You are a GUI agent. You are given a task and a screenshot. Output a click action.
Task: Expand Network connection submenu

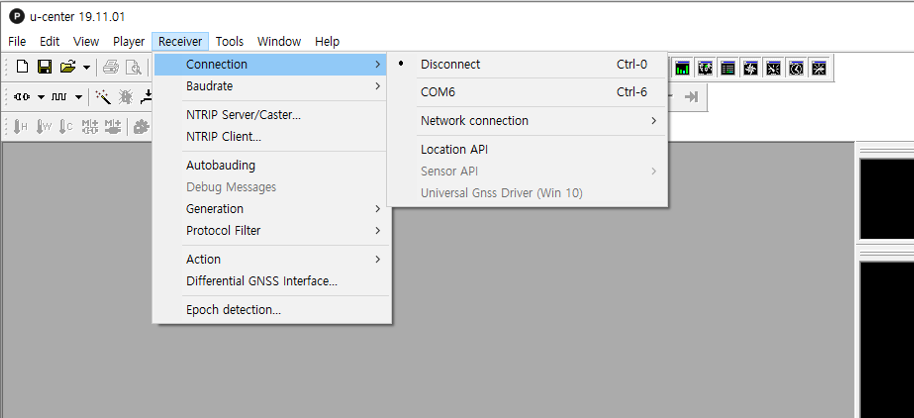pyautogui.click(x=528, y=121)
